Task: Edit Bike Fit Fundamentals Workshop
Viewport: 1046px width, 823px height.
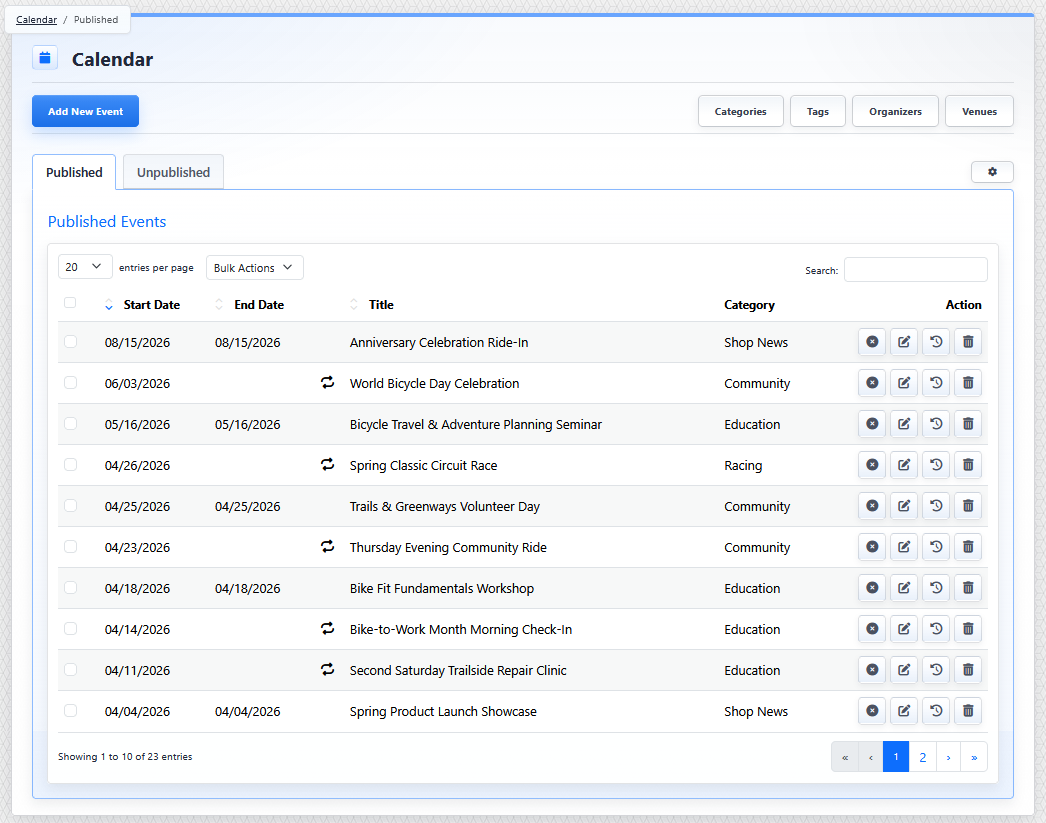Action: pos(904,588)
